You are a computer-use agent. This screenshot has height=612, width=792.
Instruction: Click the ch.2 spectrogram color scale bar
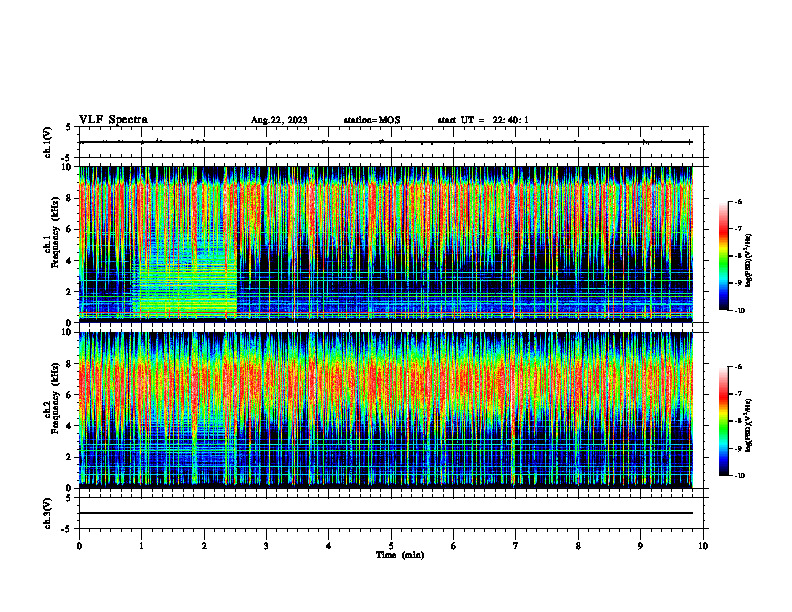pos(724,421)
